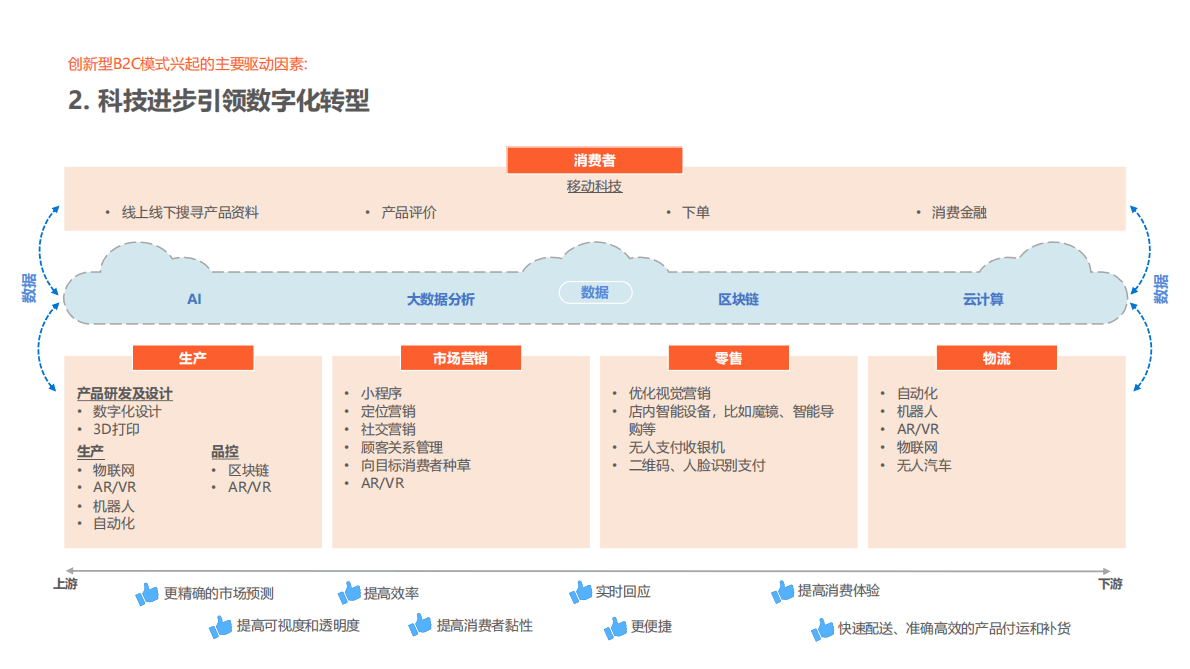Viewport: 1190px width, 669px height.
Task: Click the thumbs-up icon next to 快速配送、准确高效的产品付运和补货
Action: pos(822,628)
